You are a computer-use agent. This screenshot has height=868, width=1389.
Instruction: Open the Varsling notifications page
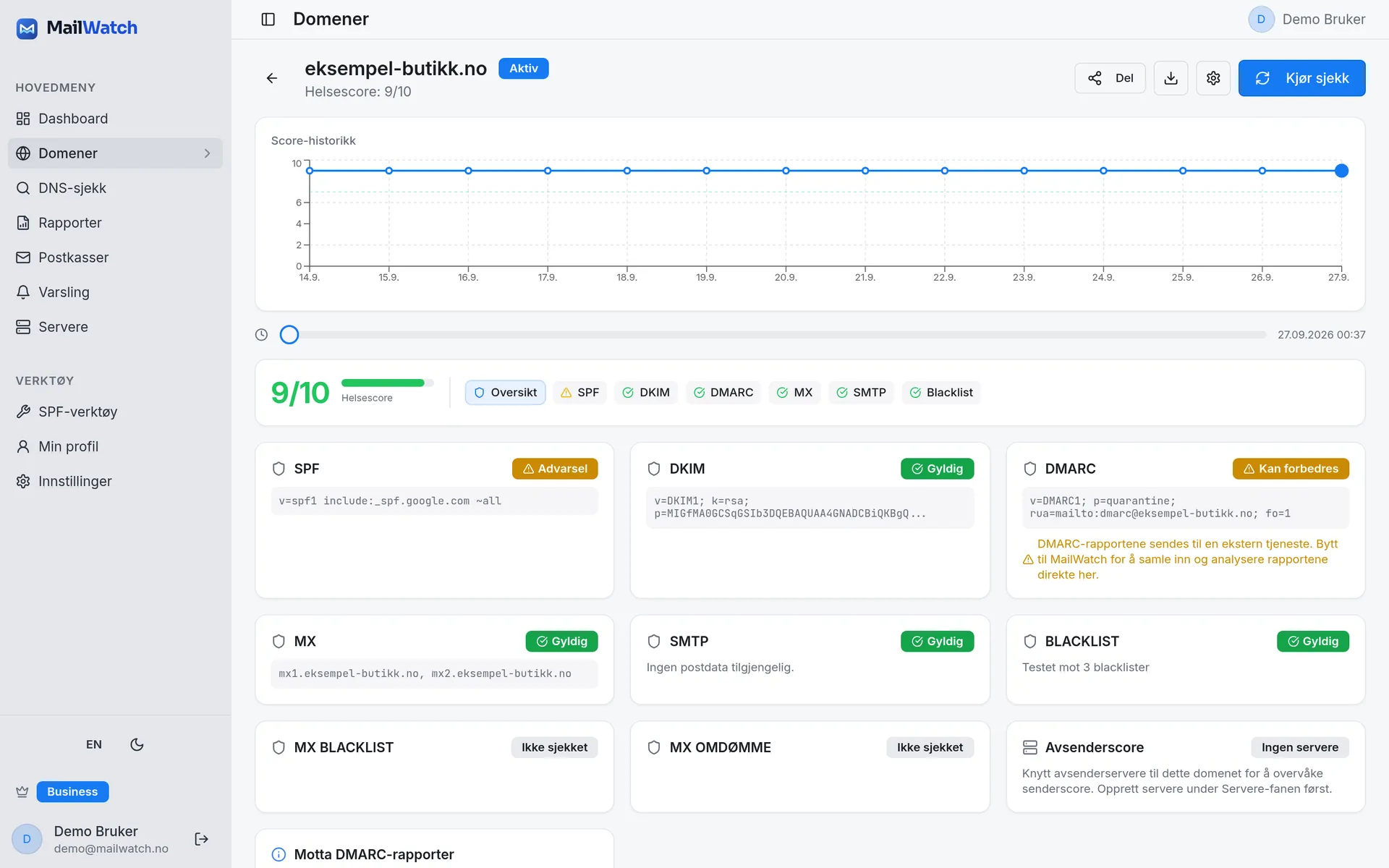coord(116,292)
